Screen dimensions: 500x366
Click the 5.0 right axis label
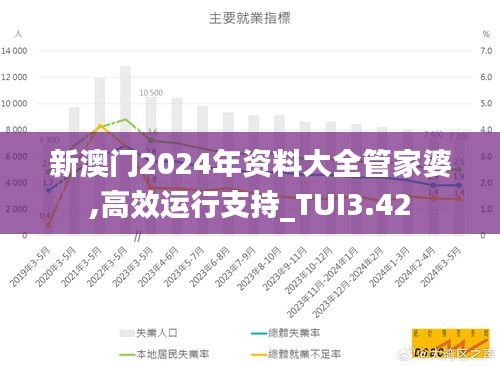(486, 104)
